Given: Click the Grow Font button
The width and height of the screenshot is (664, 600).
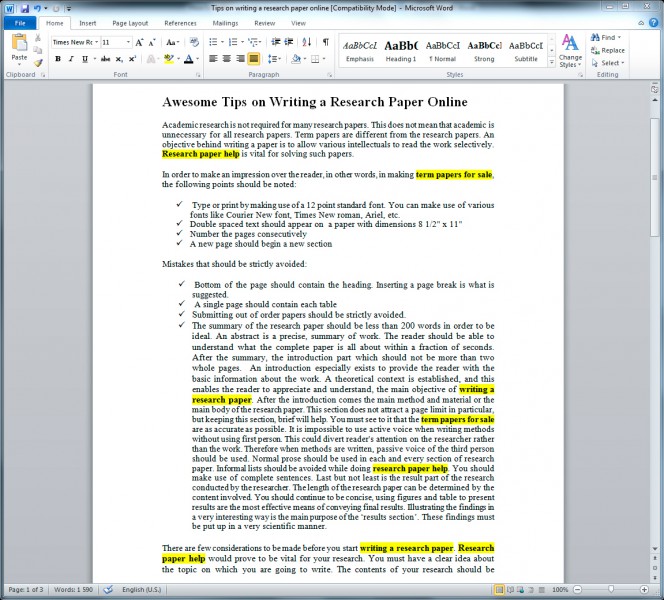Looking at the screenshot, I should [139, 42].
